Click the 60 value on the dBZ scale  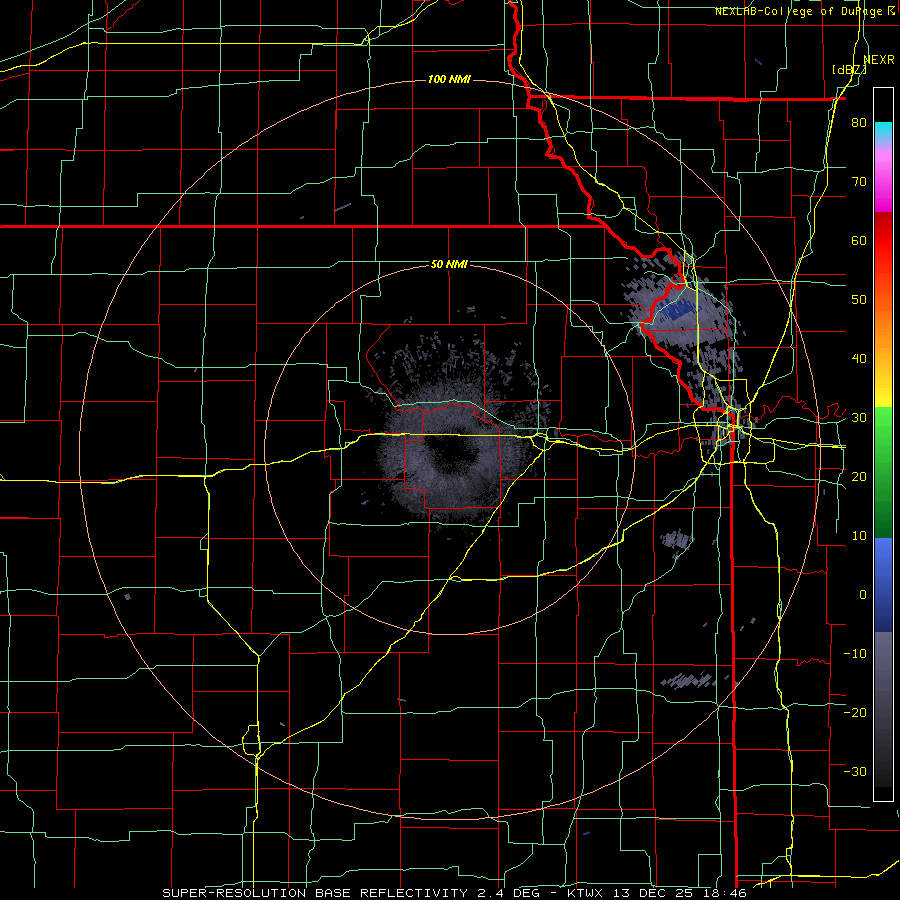click(859, 241)
